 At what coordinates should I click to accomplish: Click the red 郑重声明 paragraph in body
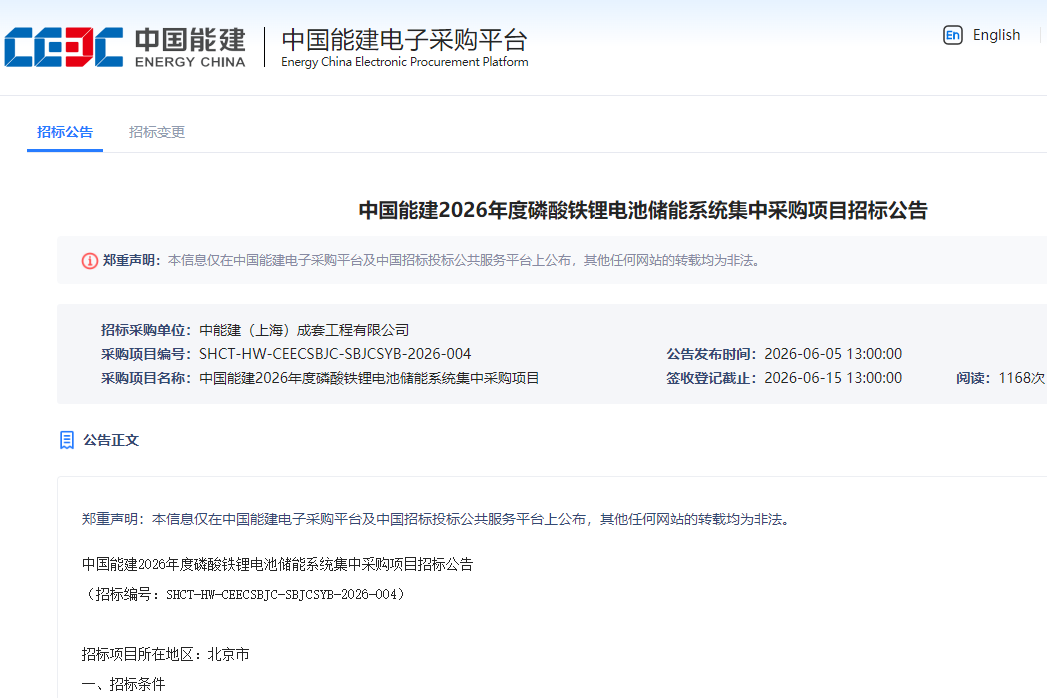coord(435,519)
